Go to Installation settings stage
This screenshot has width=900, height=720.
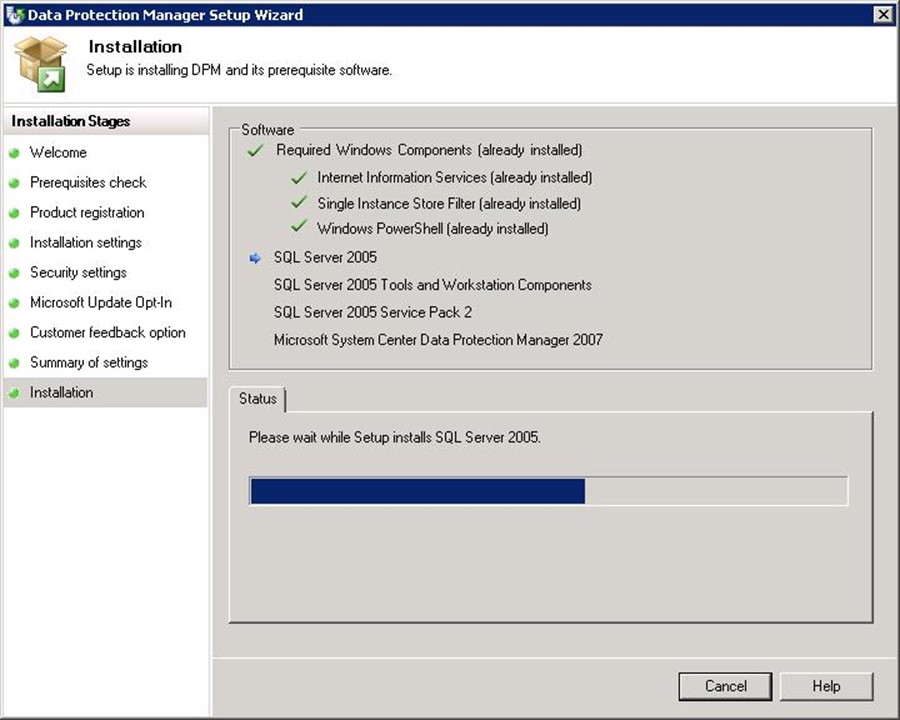(x=86, y=242)
